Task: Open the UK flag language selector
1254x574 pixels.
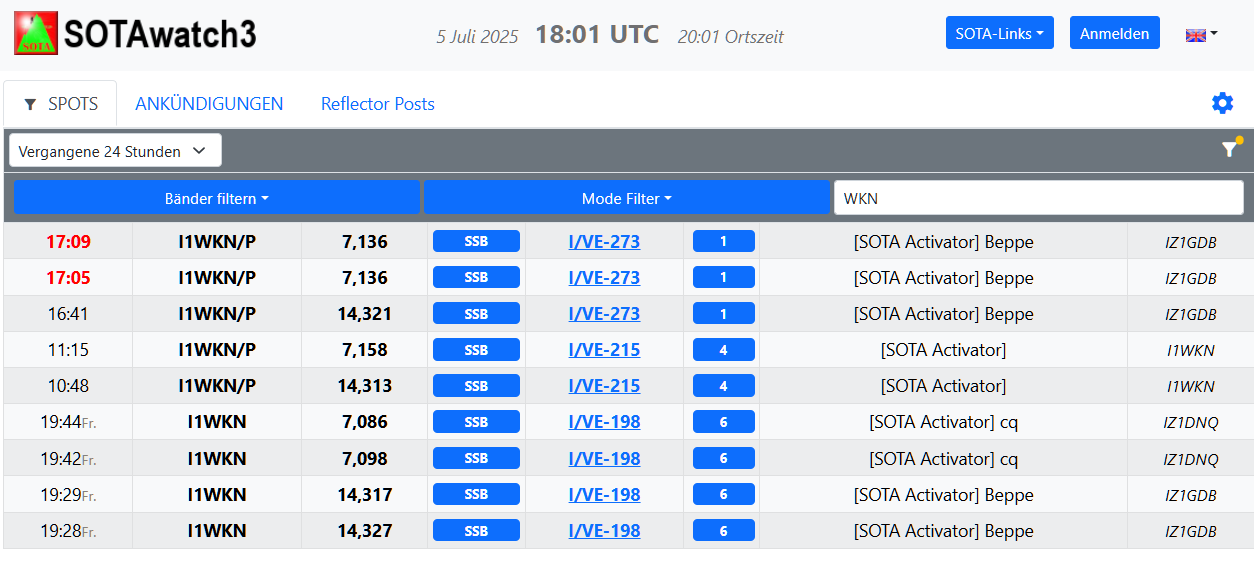Action: 1201,34
